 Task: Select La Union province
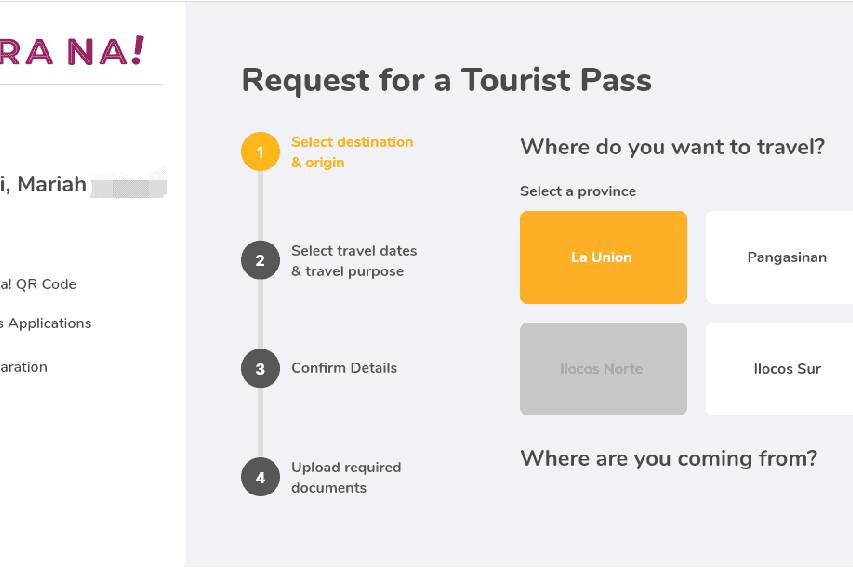pos(603,257)
